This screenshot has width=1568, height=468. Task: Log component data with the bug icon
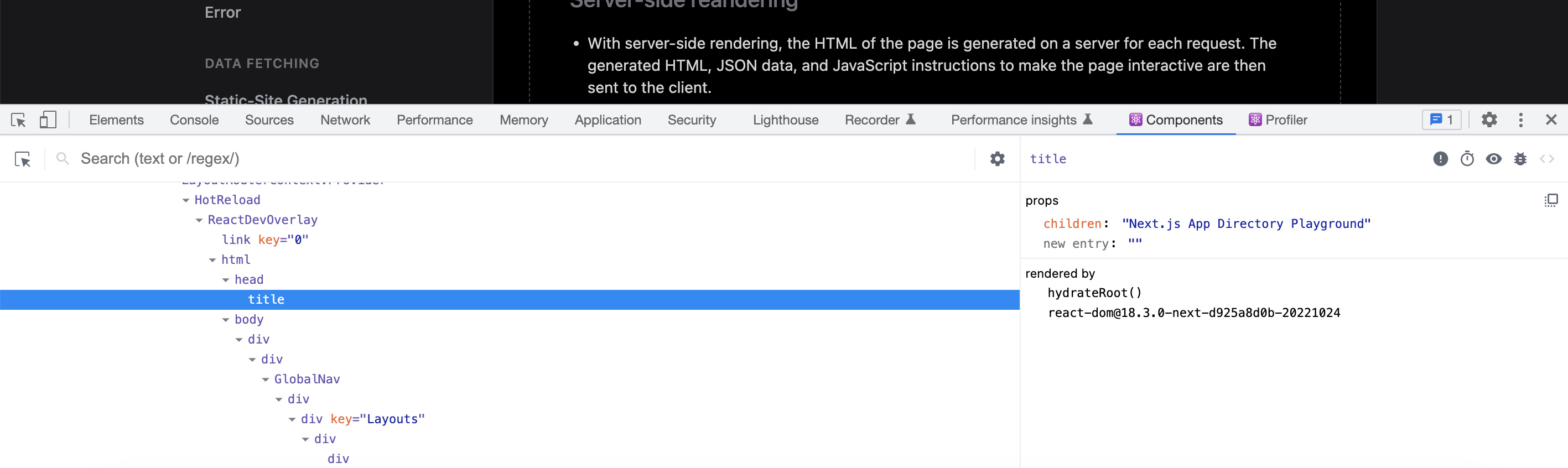(1520, 159)
